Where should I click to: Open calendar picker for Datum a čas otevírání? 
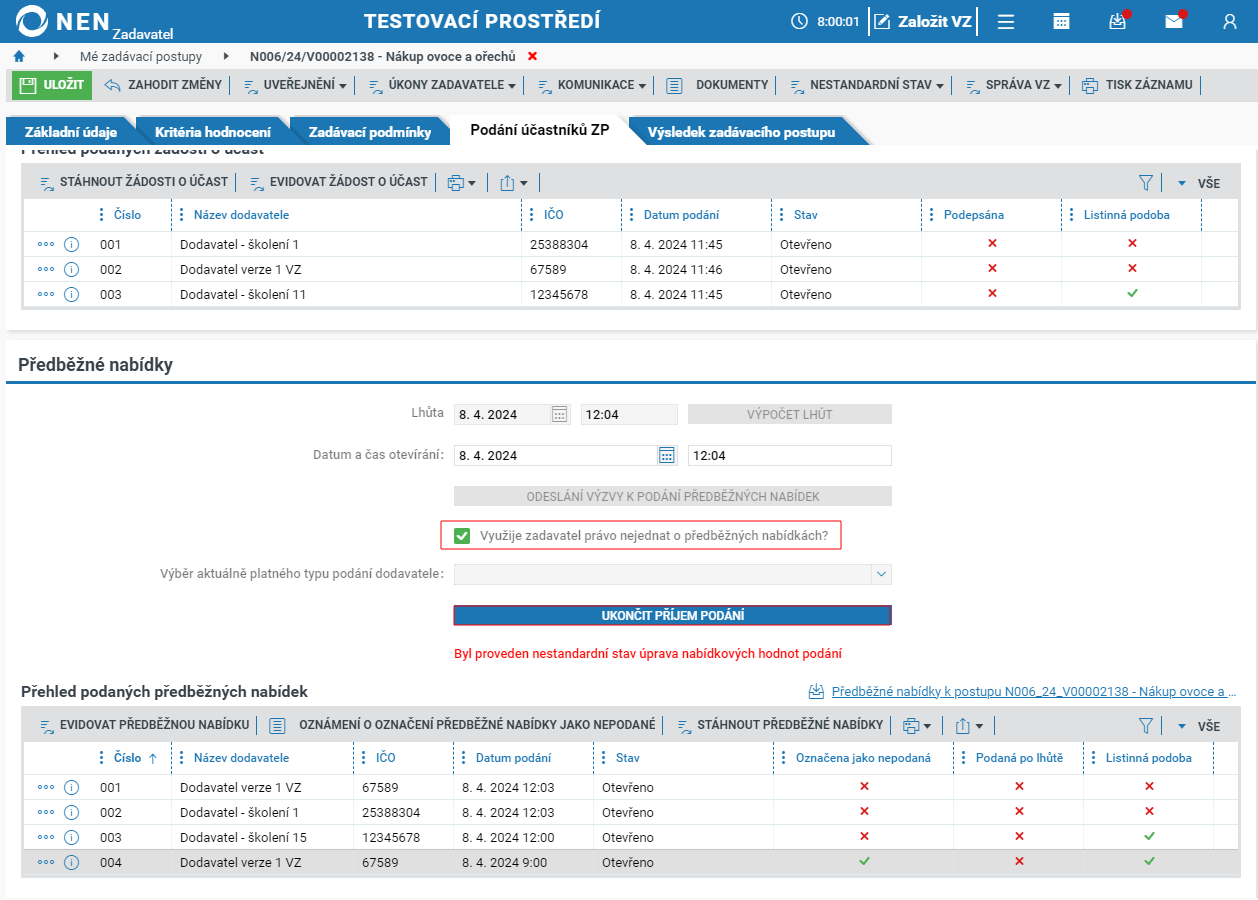[x=667, y=455]
